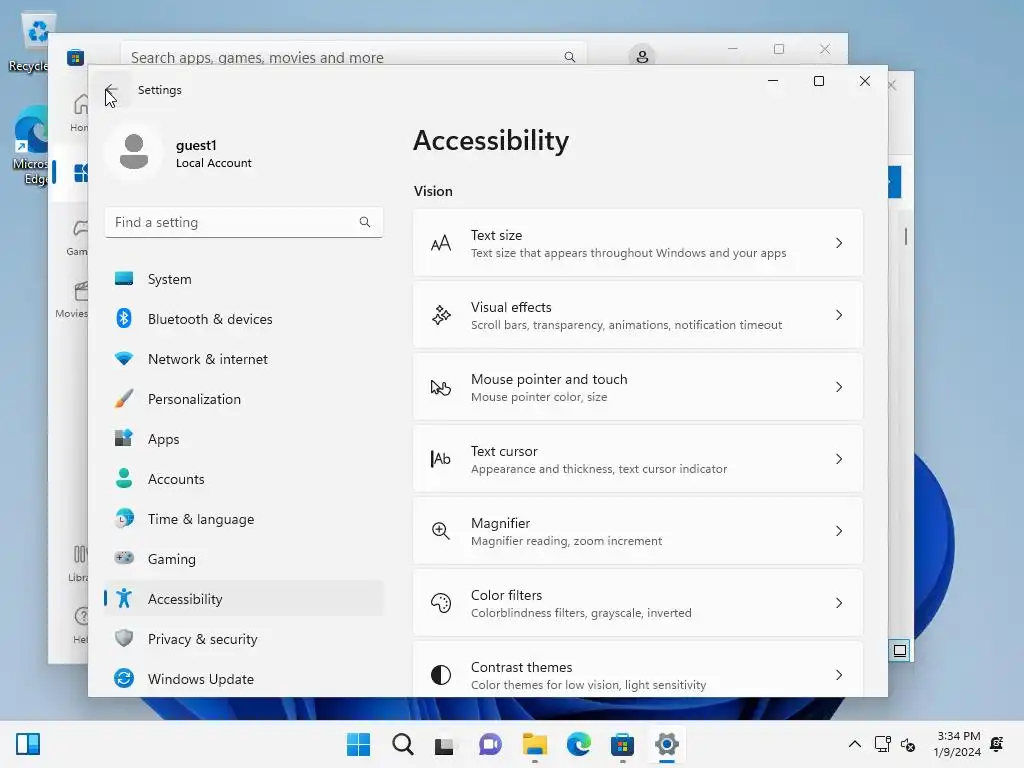1024x768 pixels.
Task: Expand the Magnifier chevron
Action: [x=839, y=531]
